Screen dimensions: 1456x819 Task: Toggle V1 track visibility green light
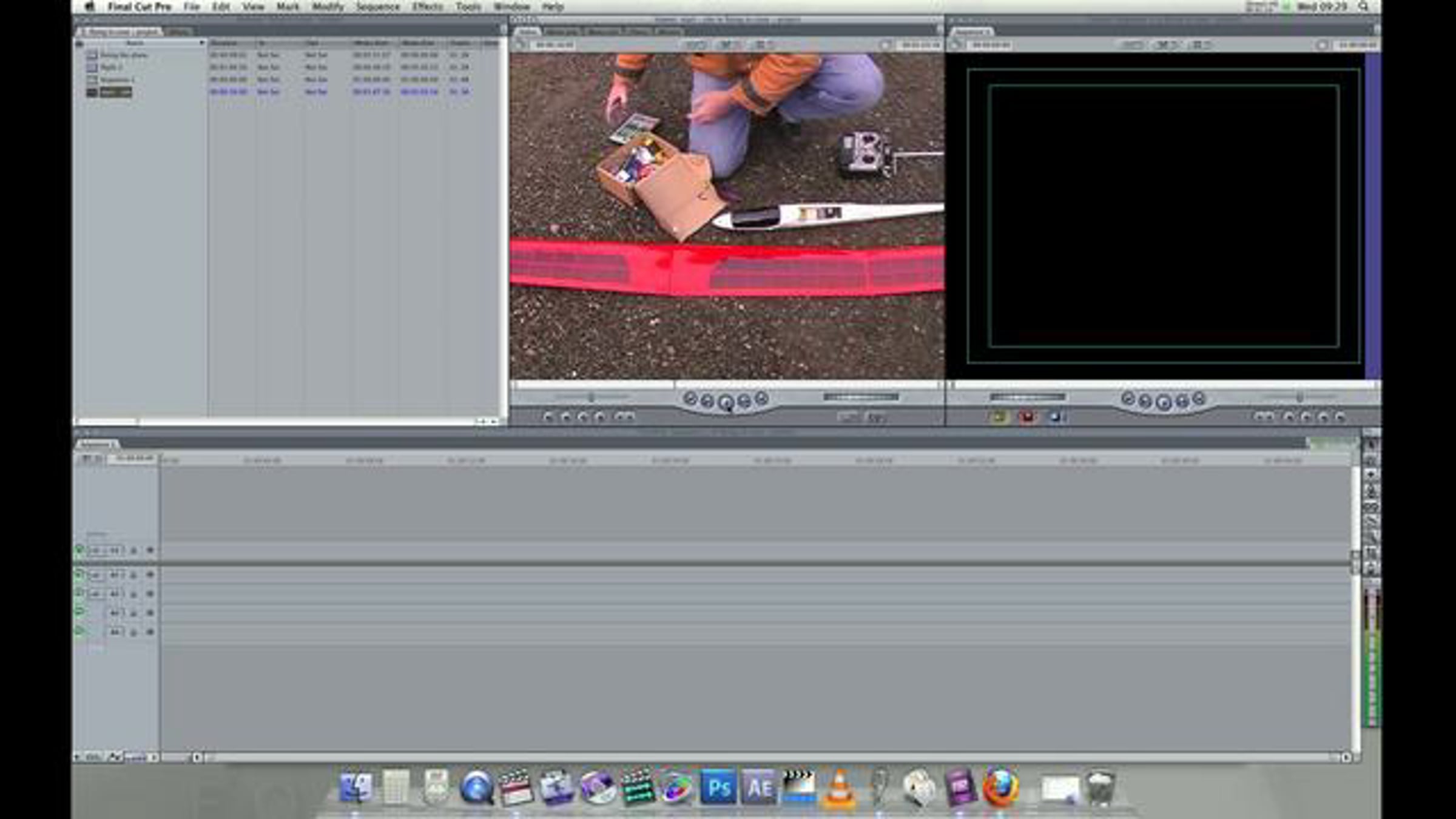(x=79, y=550)
